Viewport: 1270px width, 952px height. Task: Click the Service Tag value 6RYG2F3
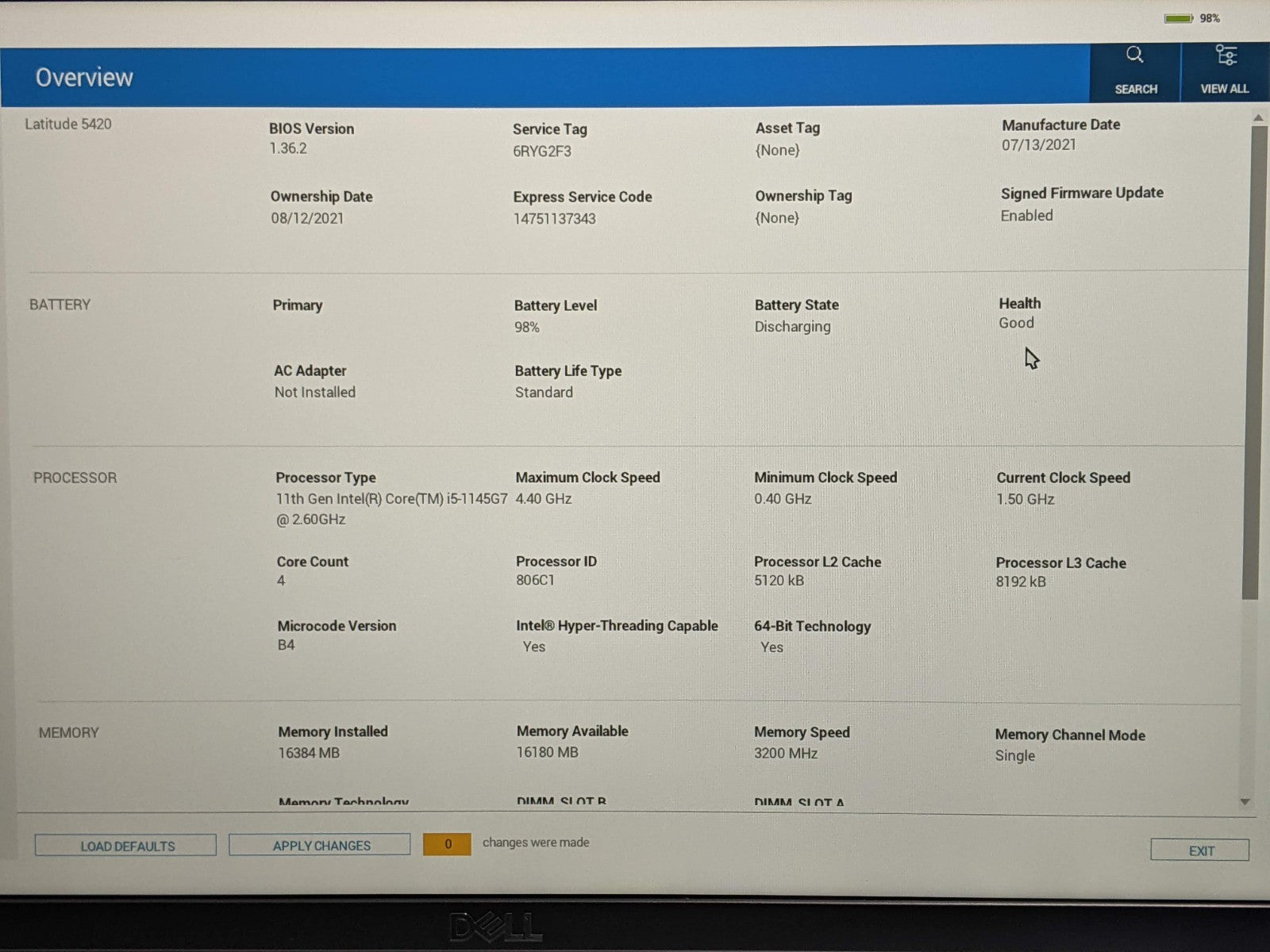tap(541, 152)
